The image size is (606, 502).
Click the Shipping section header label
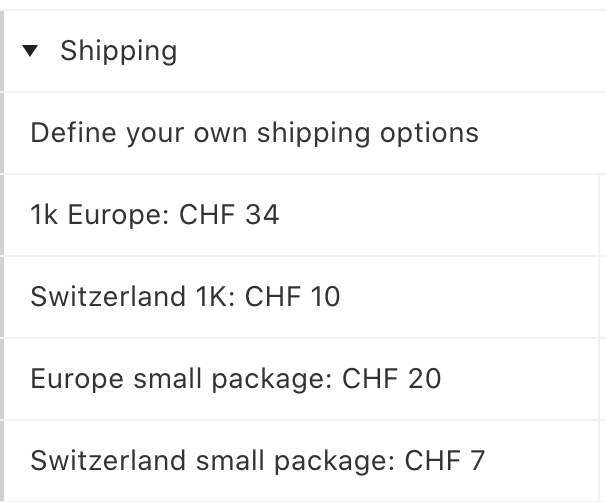point(118,51)
